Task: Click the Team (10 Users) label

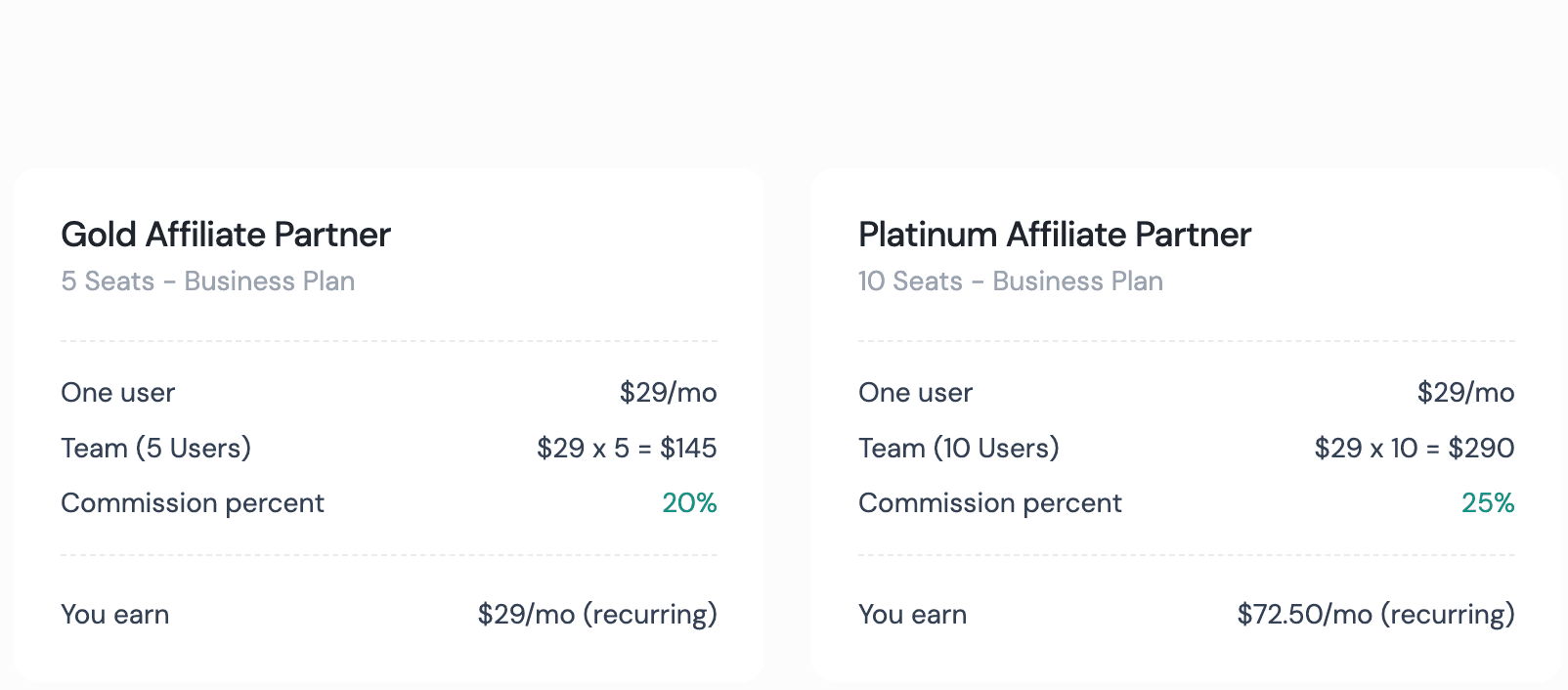Action: [959, 449]
